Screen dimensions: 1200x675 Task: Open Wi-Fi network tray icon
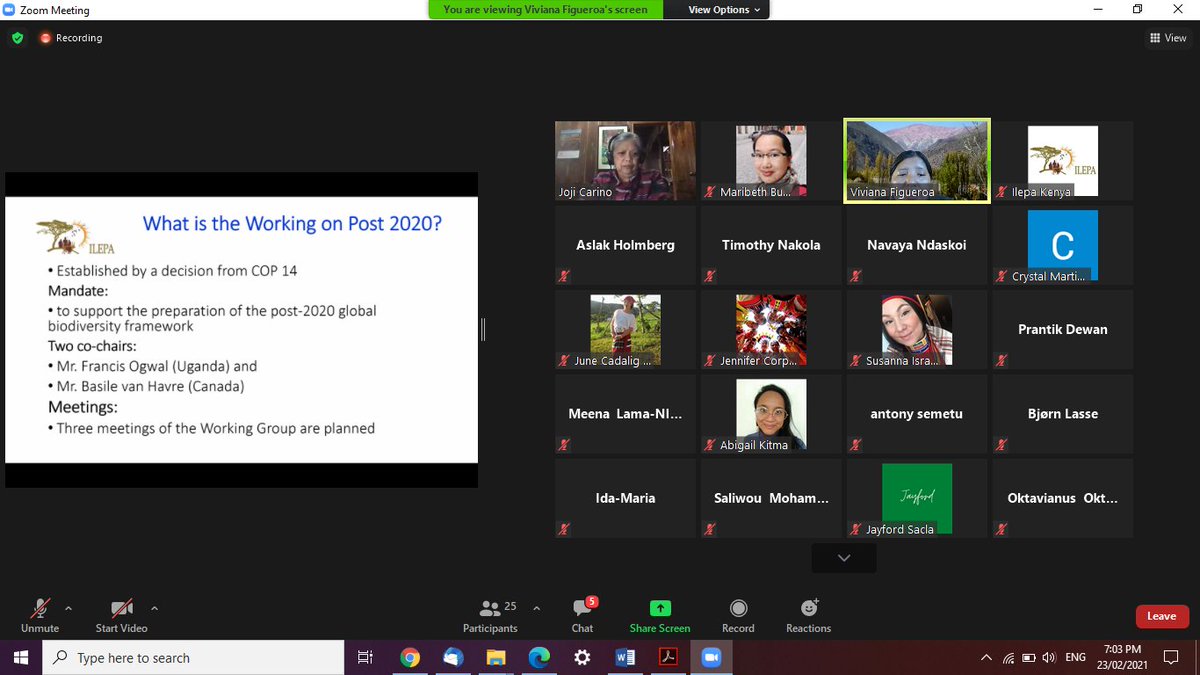click(1008, 657)
